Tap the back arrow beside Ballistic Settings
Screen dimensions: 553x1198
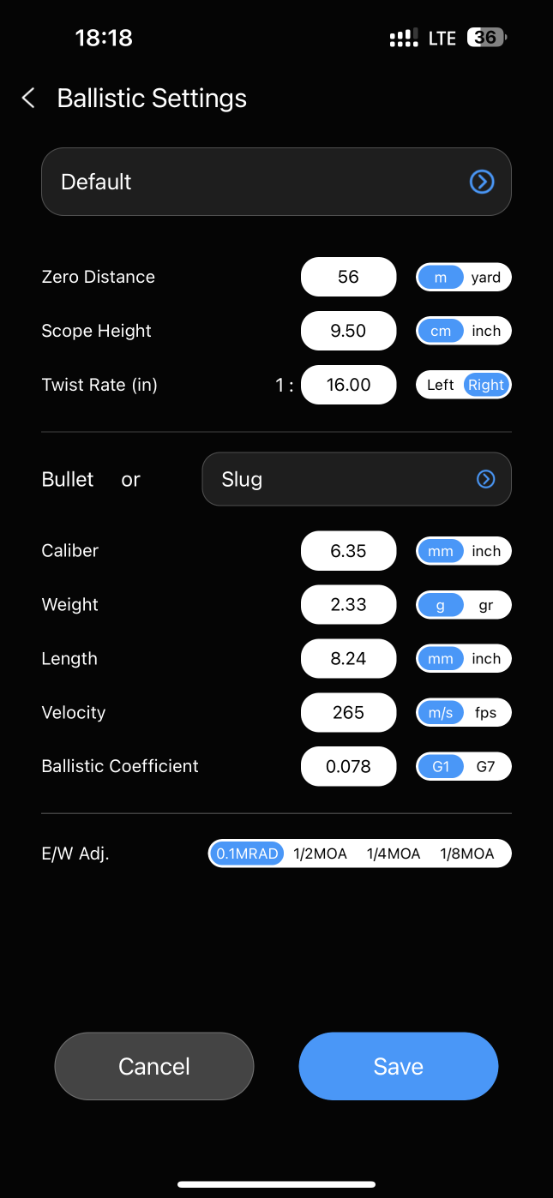pos(28,99)
